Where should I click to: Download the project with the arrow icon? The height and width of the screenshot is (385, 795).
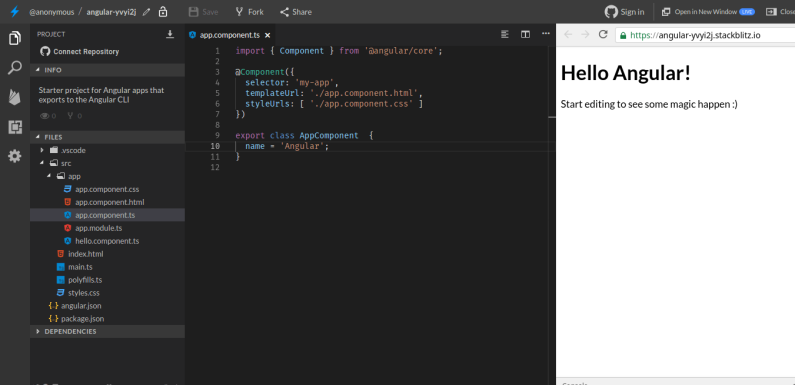coord(170,34)
